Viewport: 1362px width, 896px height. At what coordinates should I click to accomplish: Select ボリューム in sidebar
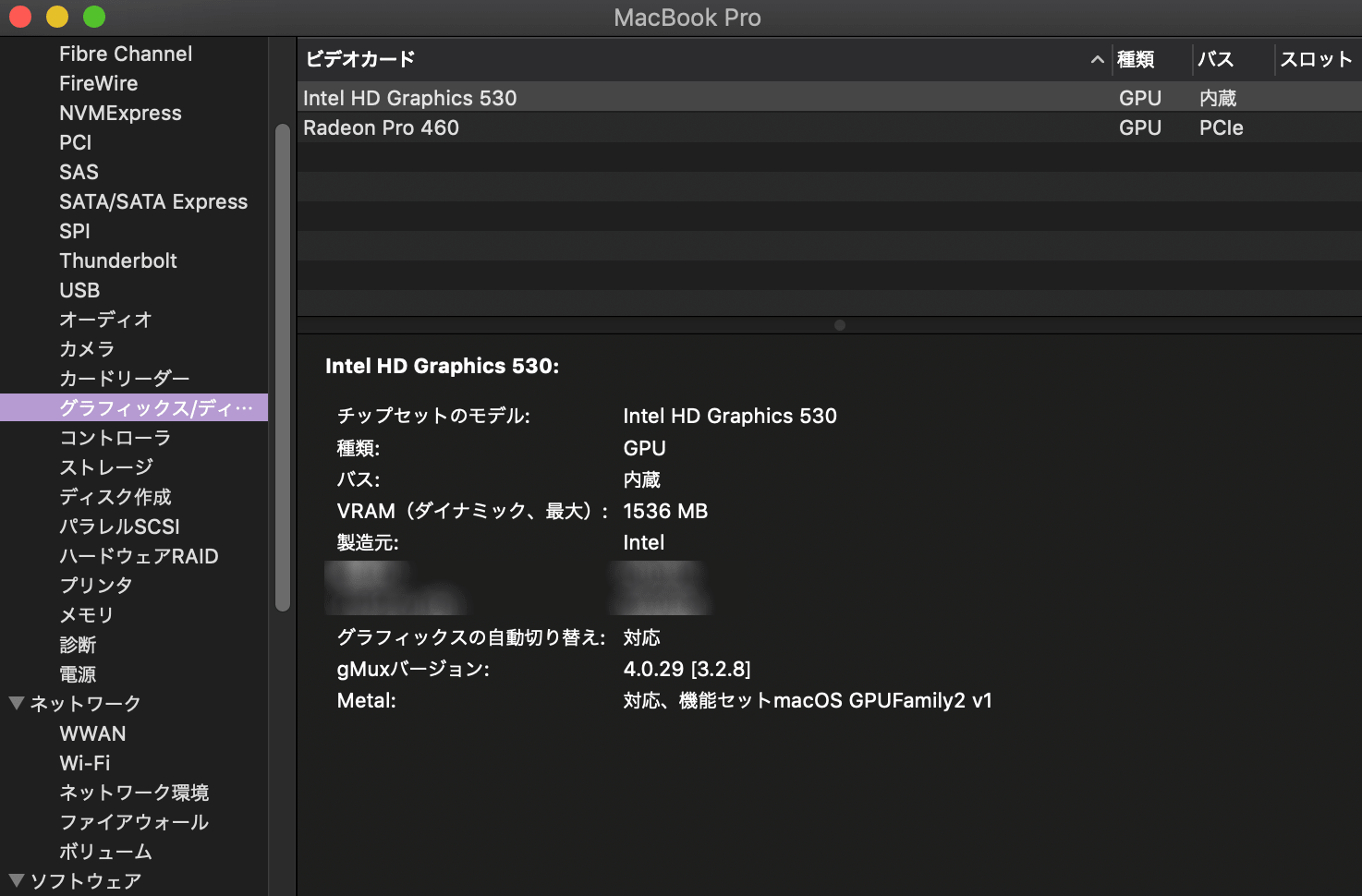[x=106, y=852]
